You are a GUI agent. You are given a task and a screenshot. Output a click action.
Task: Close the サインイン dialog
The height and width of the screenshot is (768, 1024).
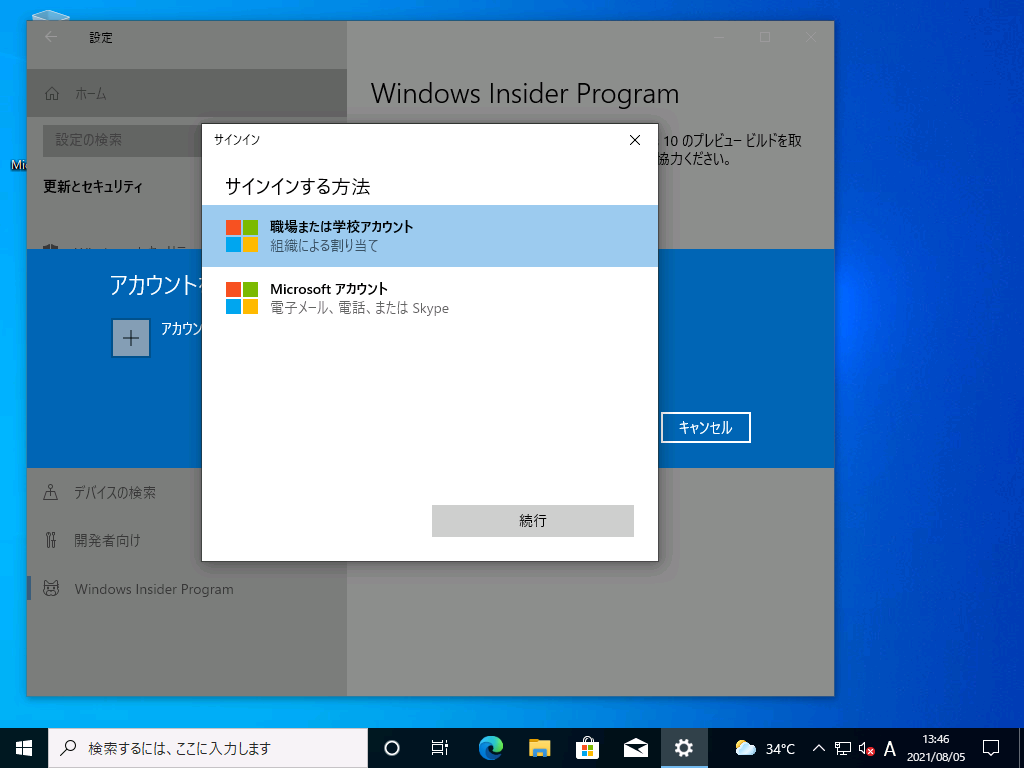click(x=634, y=140)
